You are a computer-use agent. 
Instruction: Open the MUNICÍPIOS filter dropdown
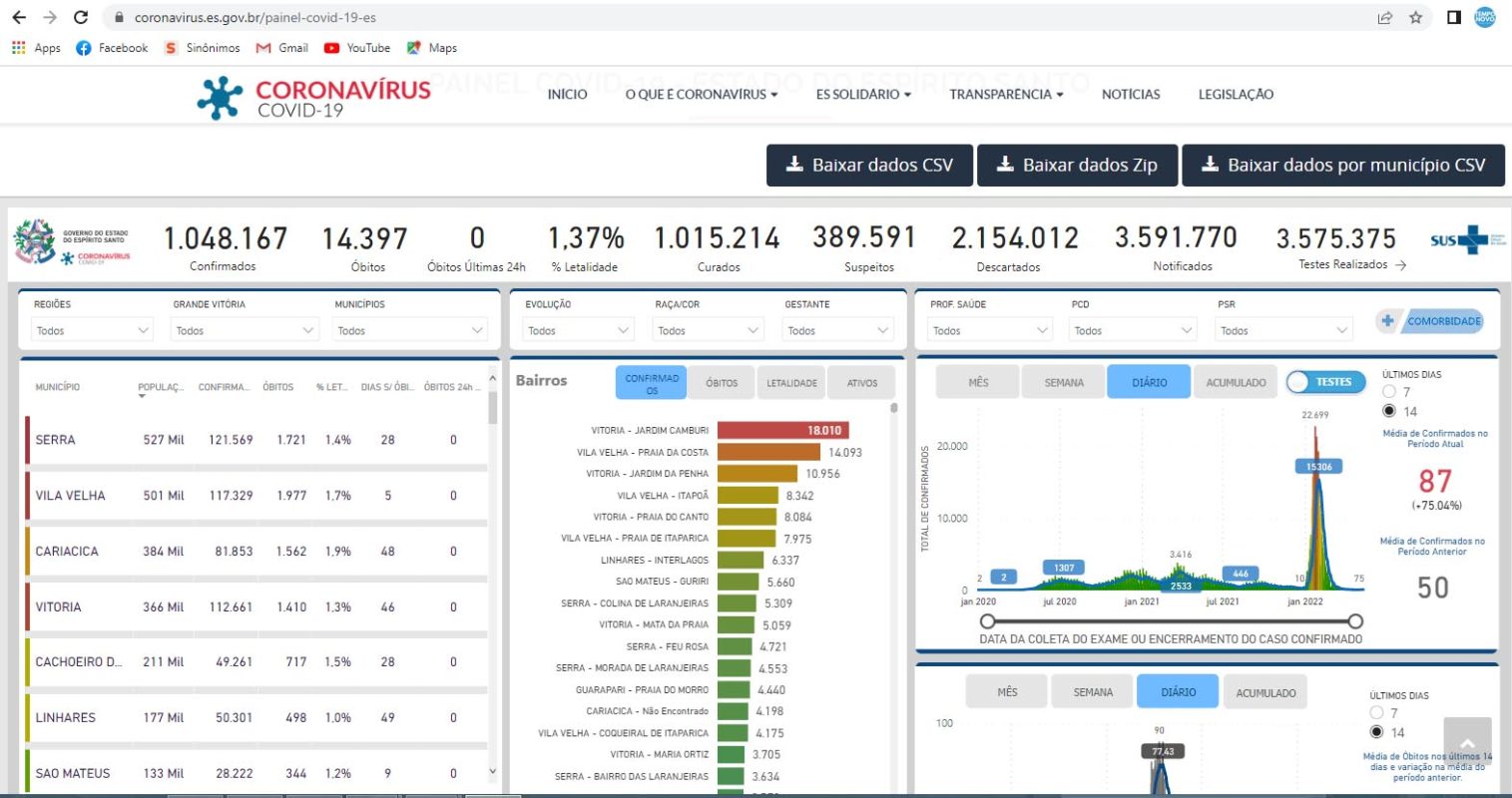[410, 330]
